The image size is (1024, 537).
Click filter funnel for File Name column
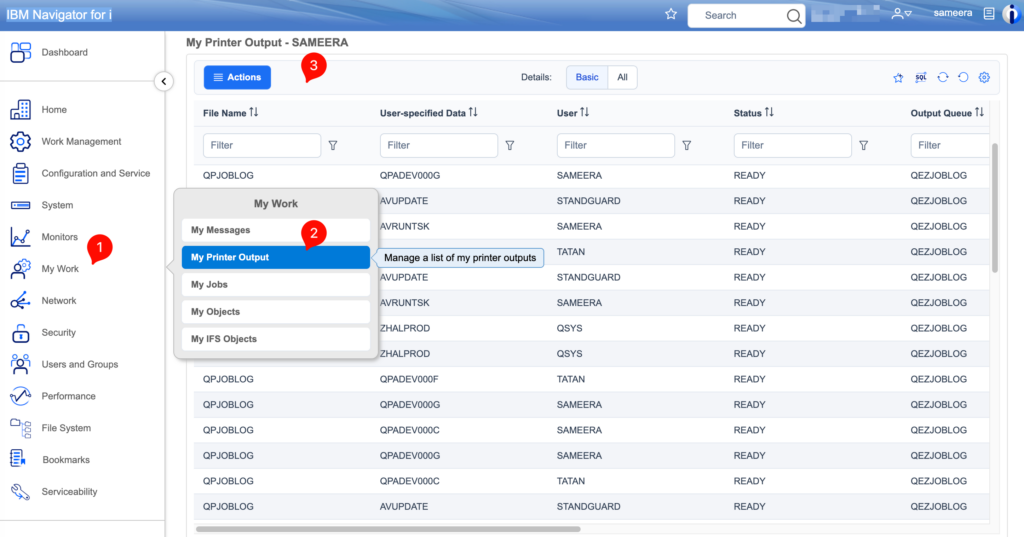click(333, 146)
